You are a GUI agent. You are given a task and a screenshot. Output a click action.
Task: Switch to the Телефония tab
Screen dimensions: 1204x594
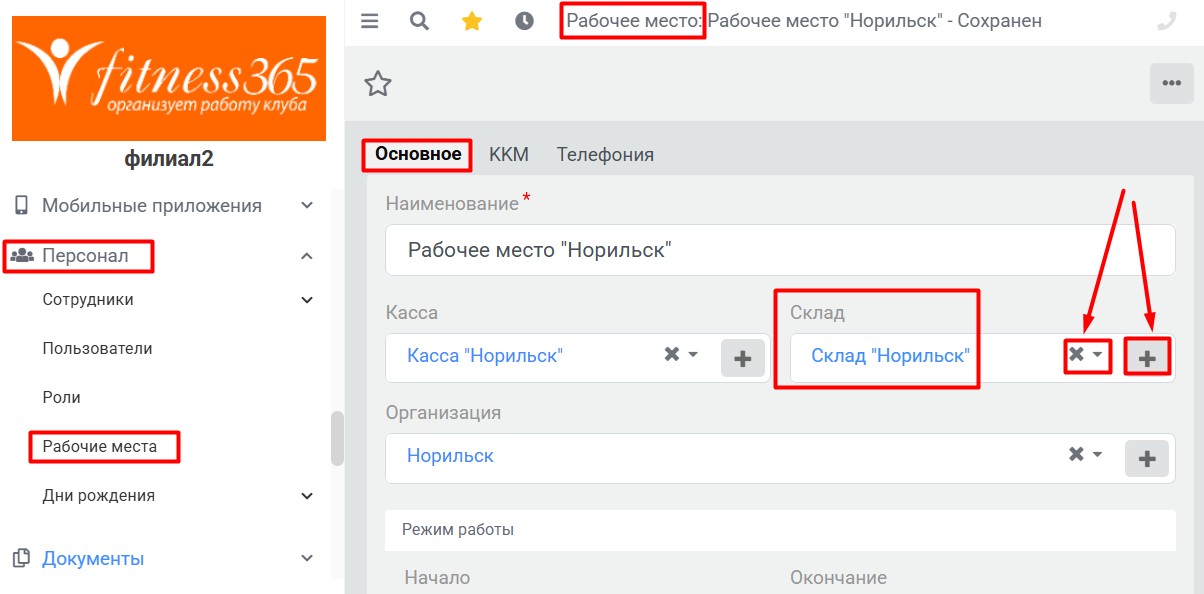point(605,154)
